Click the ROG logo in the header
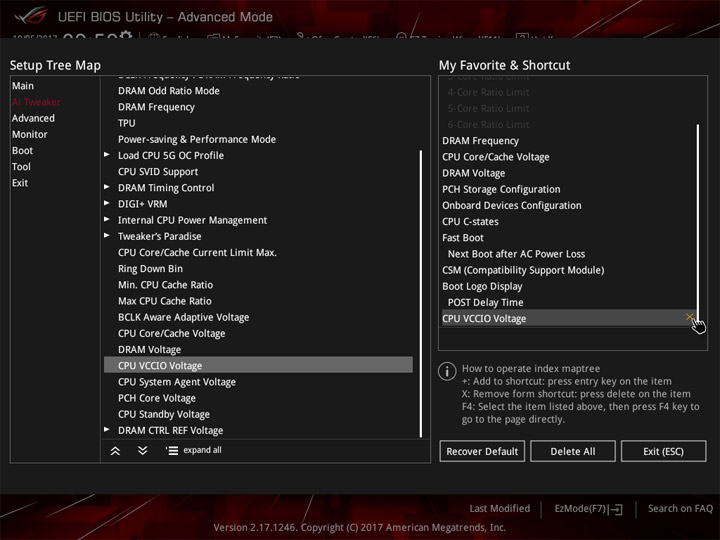Viewport: 720px width, 540px height. [x=30, y=17]
